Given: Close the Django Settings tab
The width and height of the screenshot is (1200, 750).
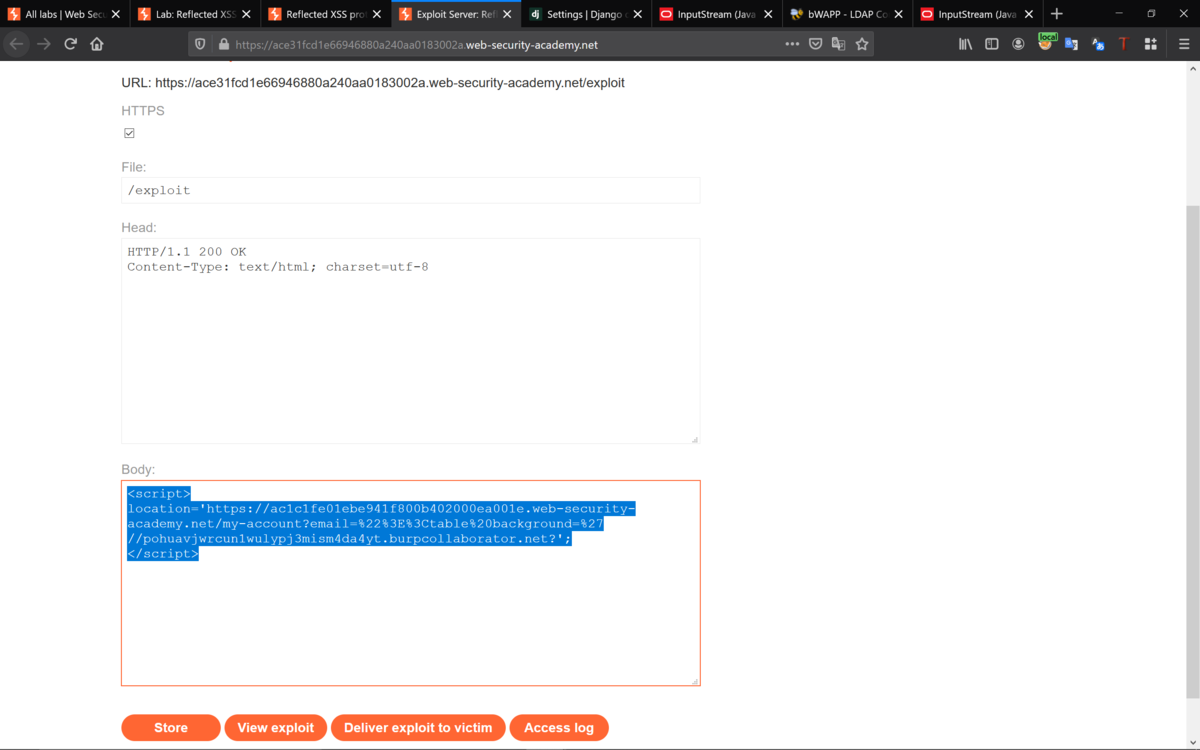Looking at the screenshot, I should click(x=638, y=14).
